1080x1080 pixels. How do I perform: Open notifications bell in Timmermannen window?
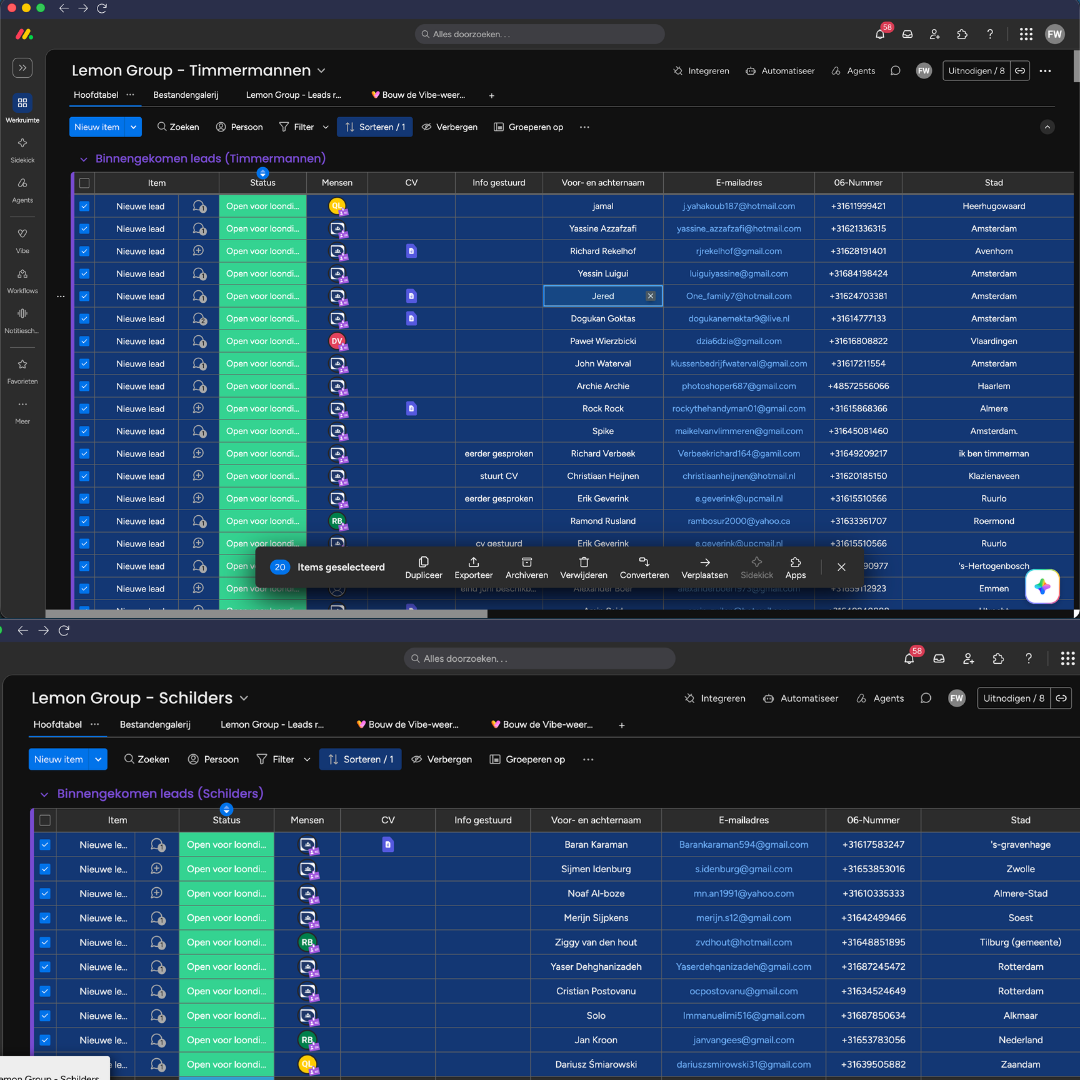[880, 34]
